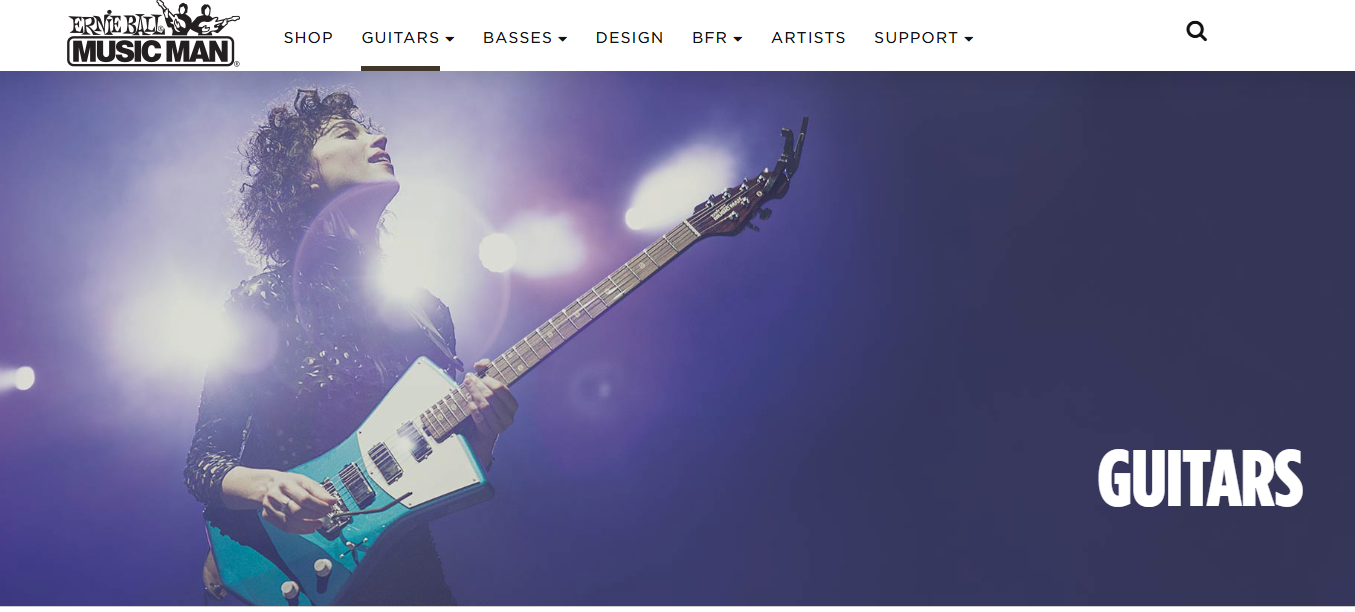Expand the GUITARS dropdown menu

pyautogui.click(x=408, y=38)
